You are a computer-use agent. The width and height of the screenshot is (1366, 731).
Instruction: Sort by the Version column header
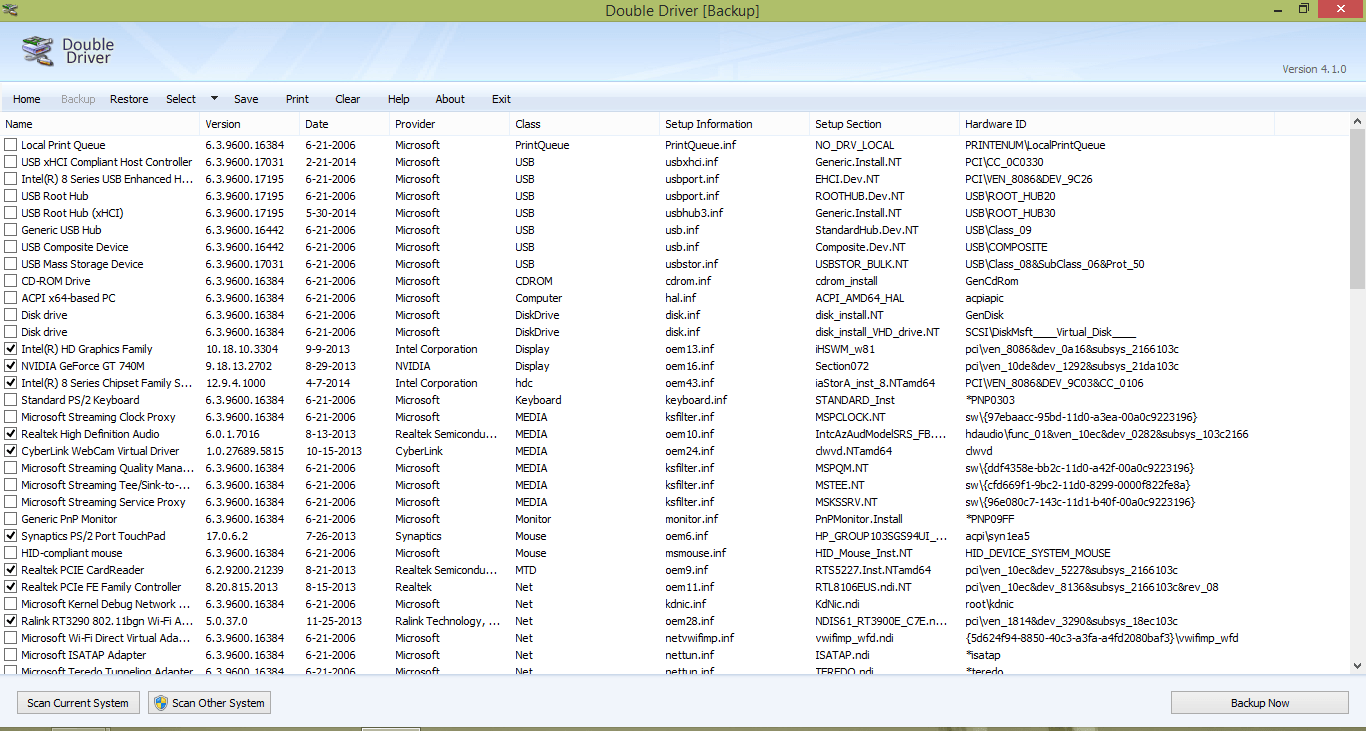[250, 124]
